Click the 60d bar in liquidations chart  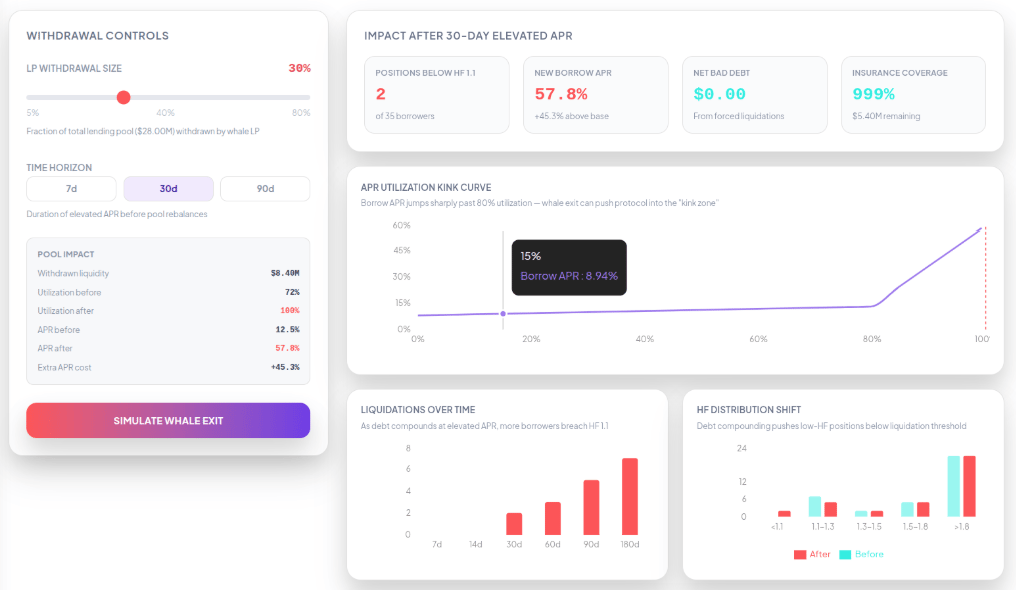(x=553, y=518)
